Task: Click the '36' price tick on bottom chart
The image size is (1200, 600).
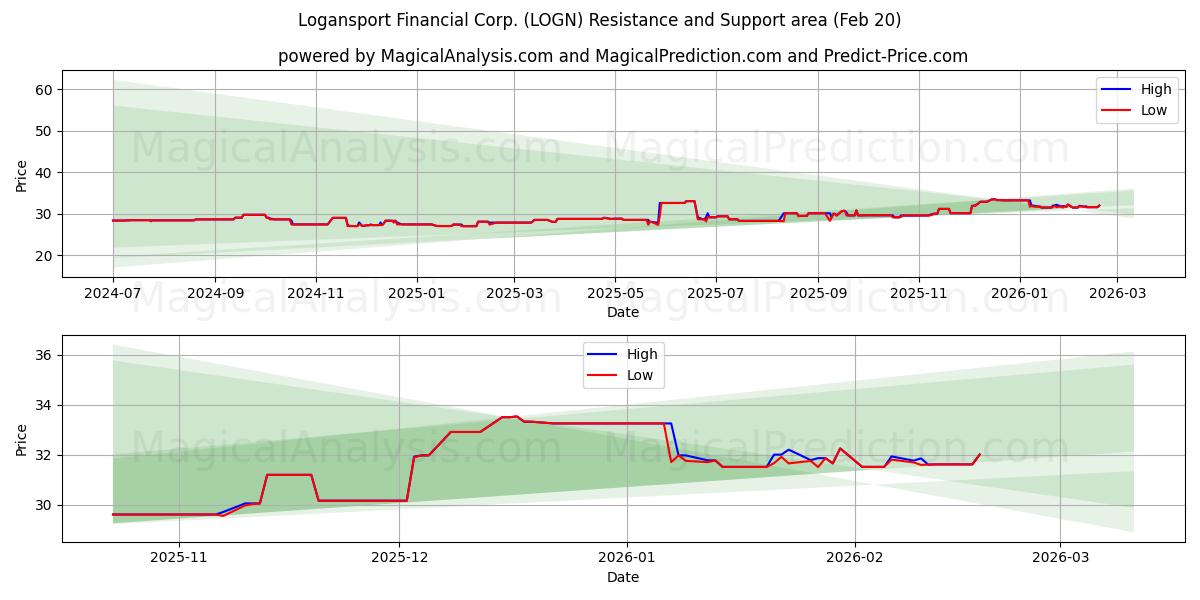Action: pos(46,356)
